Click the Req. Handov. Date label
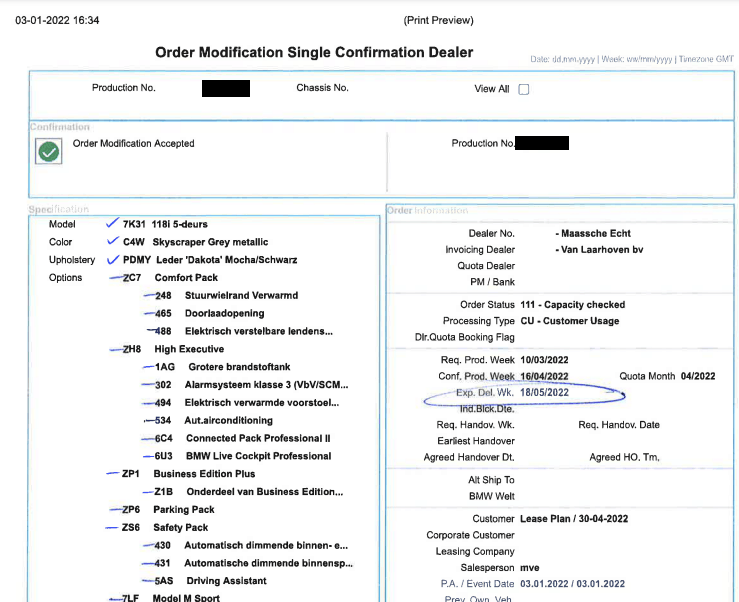This screenshot has width=739, height=602. click(619, 425)
